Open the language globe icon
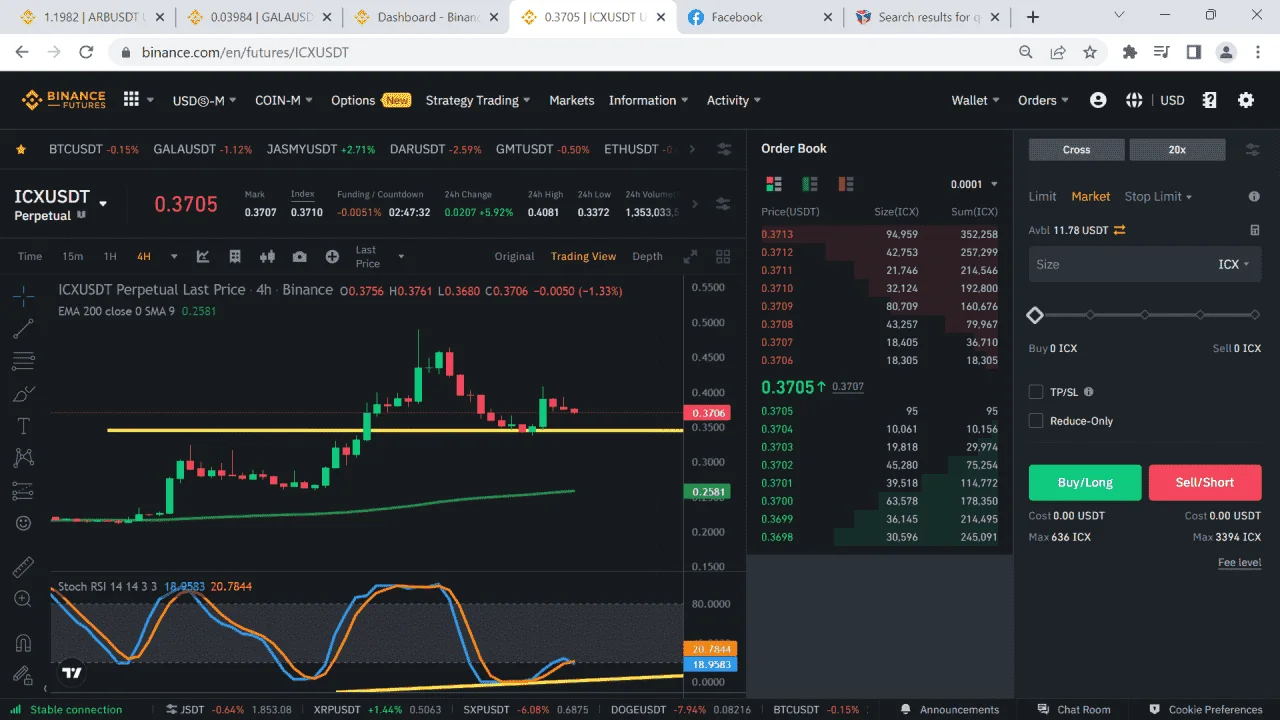The height and width of the screenshot is (720, 1280). (1134, 100)
